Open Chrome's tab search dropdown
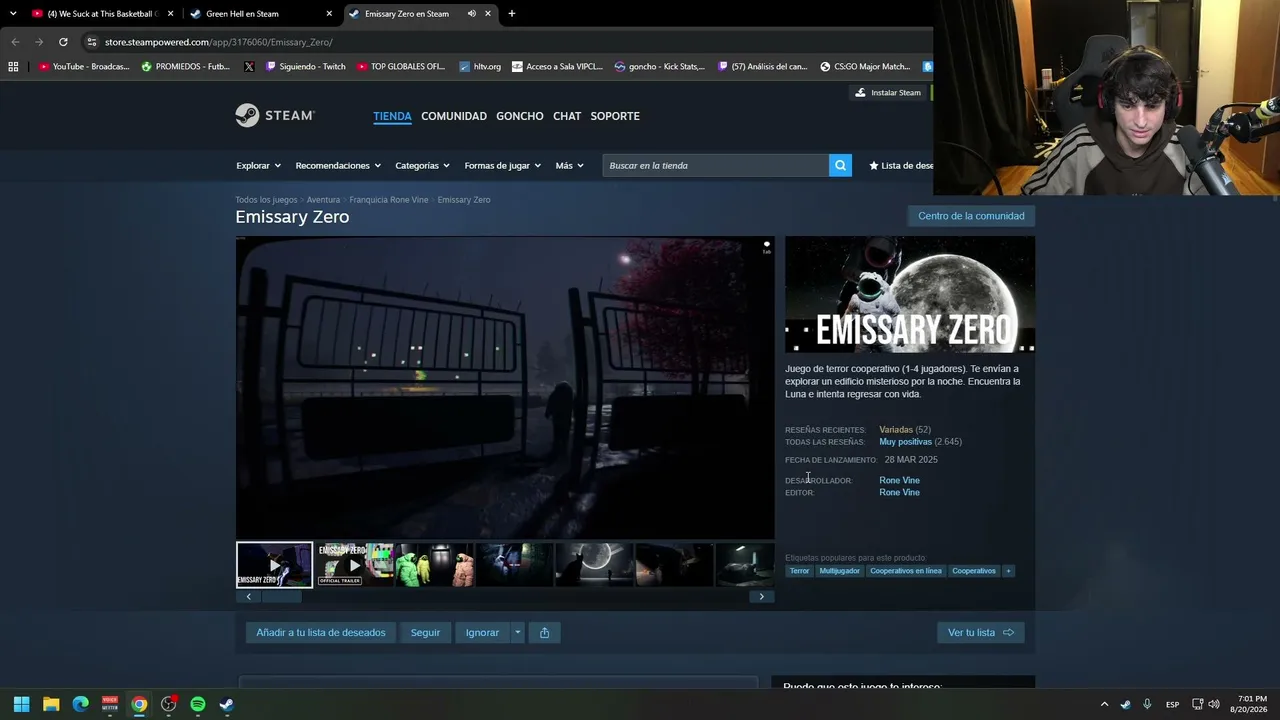The width and height of the screenshot is (1280, 720). click(x=13, y=14)
